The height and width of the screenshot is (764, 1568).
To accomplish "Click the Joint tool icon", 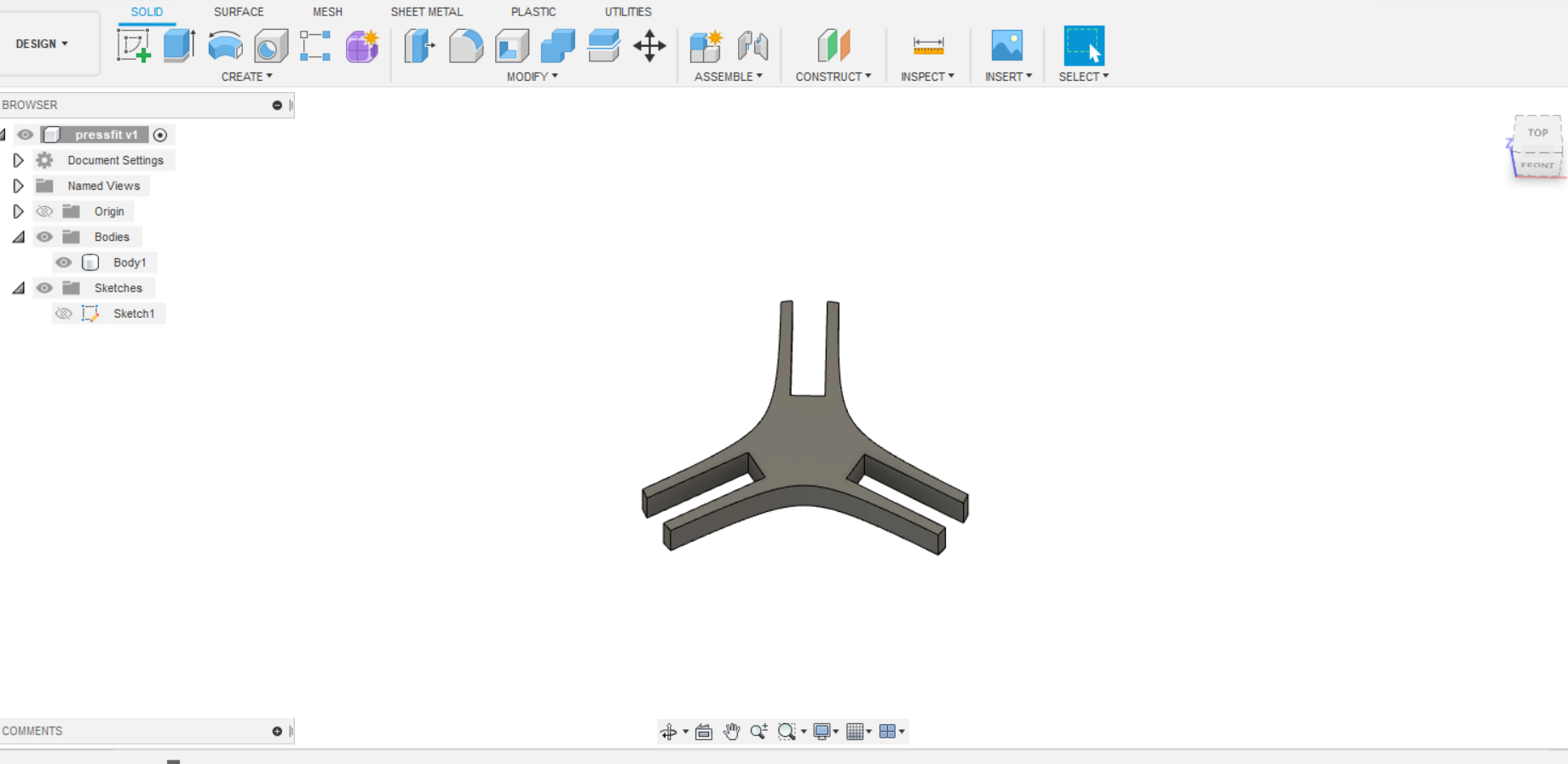I will point(752,46).
